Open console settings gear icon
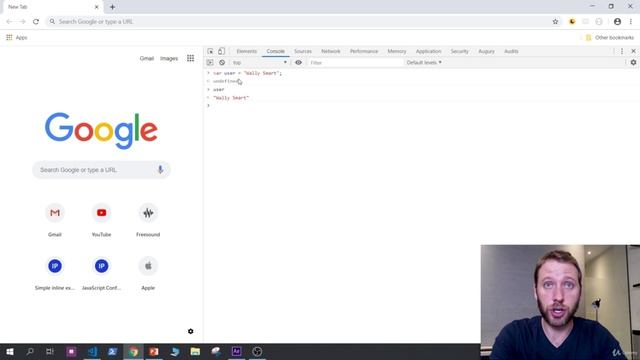 [x=633, y=62]
